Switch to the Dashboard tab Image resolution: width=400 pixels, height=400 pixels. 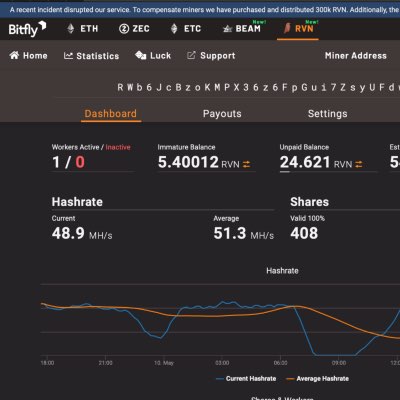[111, 114]
